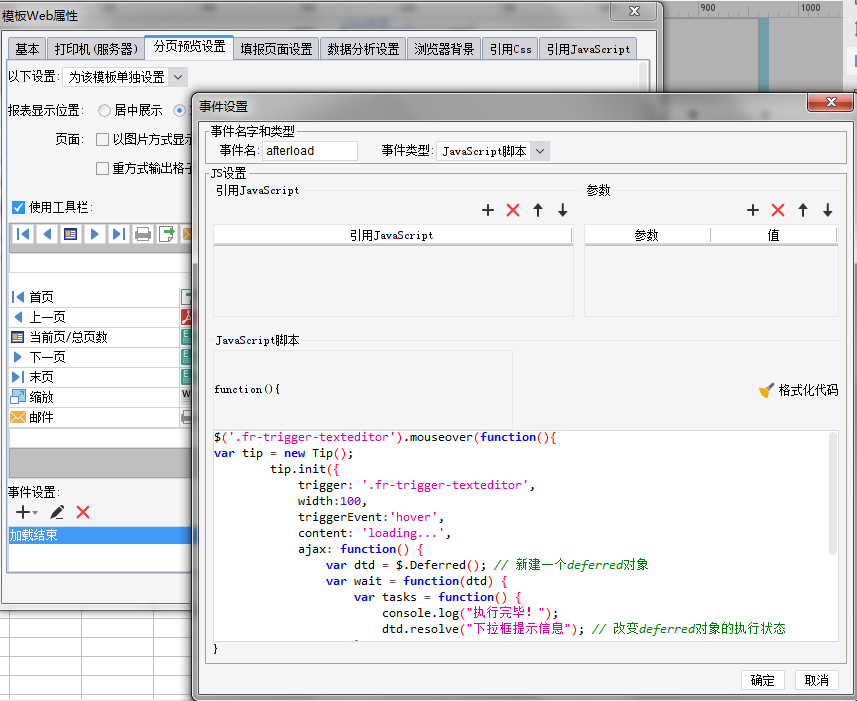Open 事件类型 JavaScript脚本 dropdown
Viewport: 857px width, 701px height.
(493, 151)
